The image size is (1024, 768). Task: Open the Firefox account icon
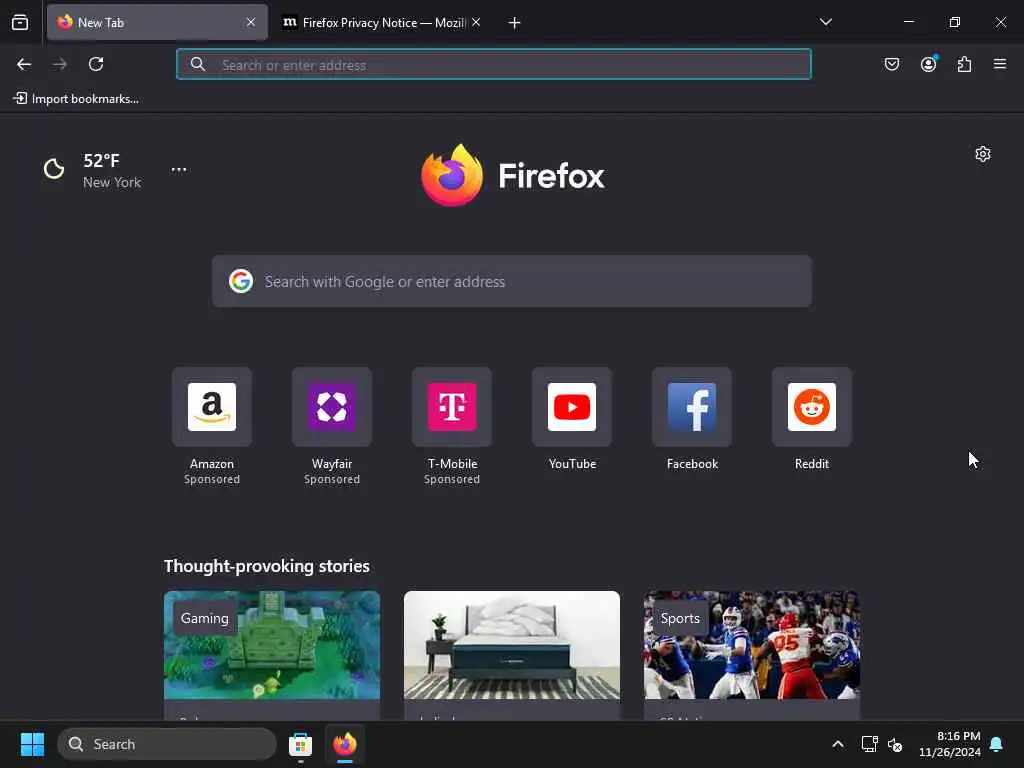pos(928,64)
